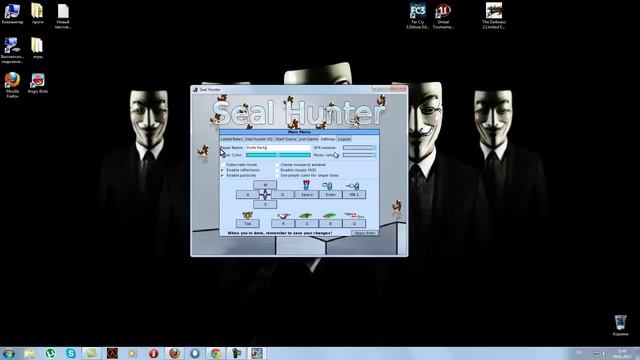
Task: Click the weapon icon above Enter key
Action: pyautogui.click(x=327, y=186)
